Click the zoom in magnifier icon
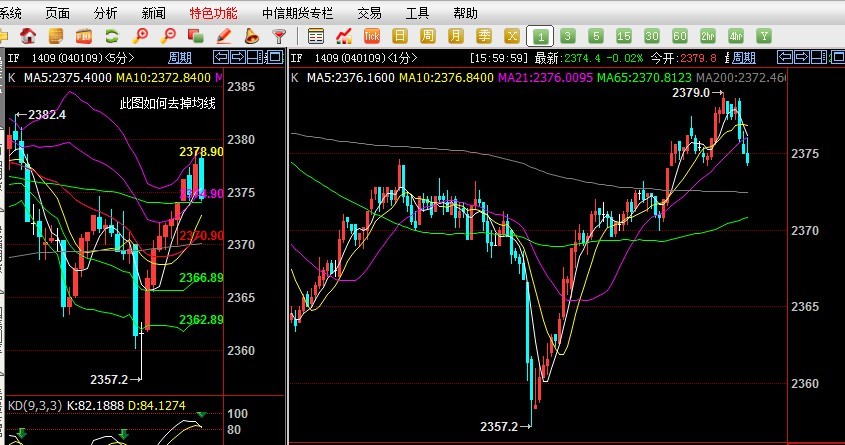The image size is (845, 445). pyautogui.click(x=141, y=36)
